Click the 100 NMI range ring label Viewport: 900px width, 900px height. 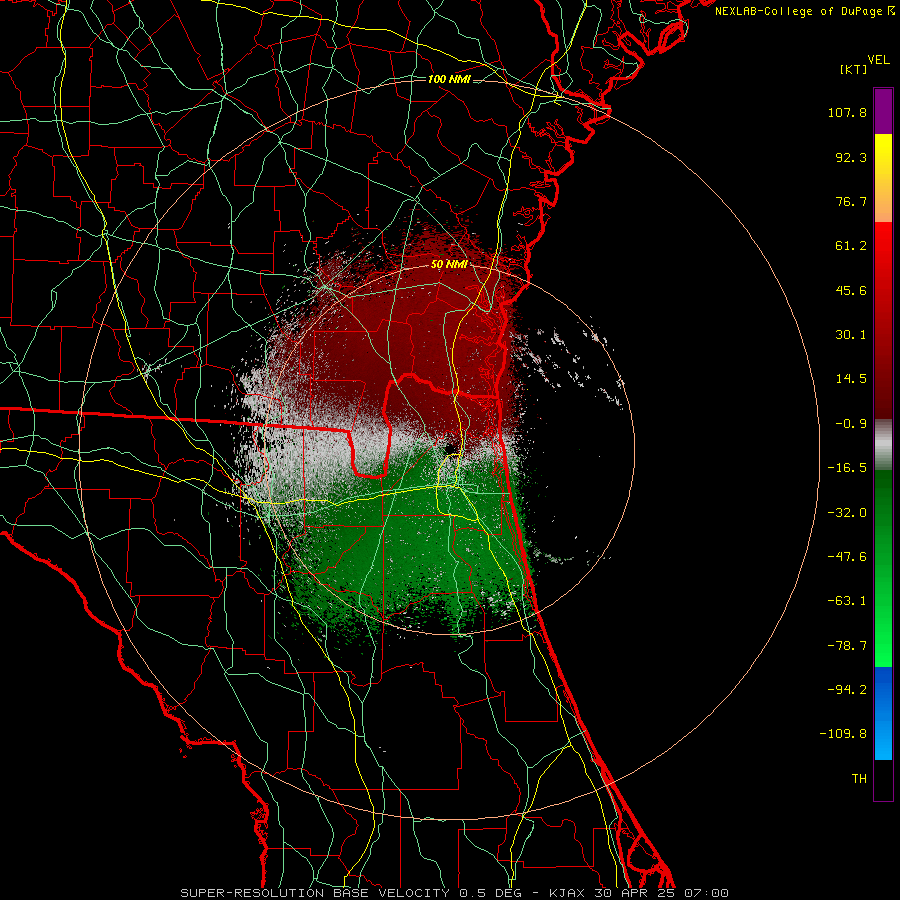(449, 79)
